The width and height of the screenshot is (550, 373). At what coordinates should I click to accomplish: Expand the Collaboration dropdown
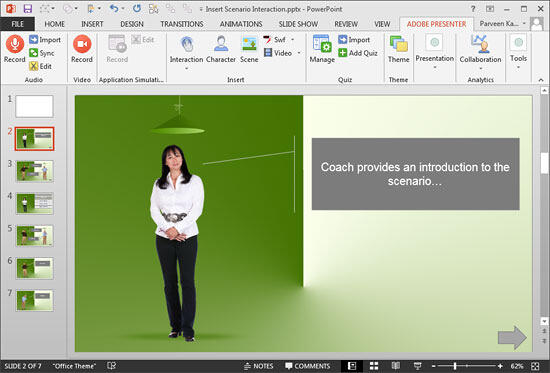481,68
